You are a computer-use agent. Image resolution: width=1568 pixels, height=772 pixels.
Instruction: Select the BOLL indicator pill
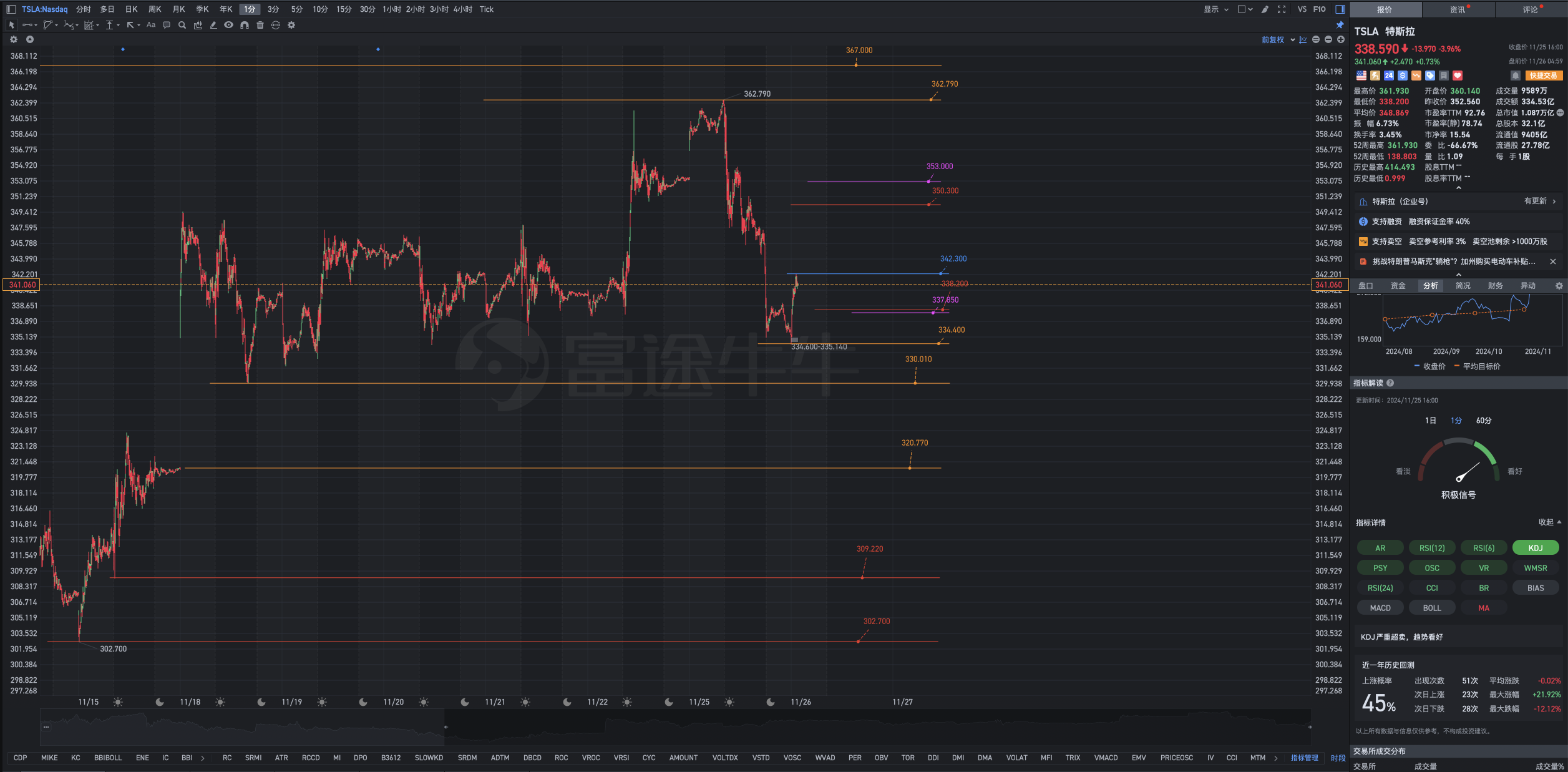coord(1432,608)
